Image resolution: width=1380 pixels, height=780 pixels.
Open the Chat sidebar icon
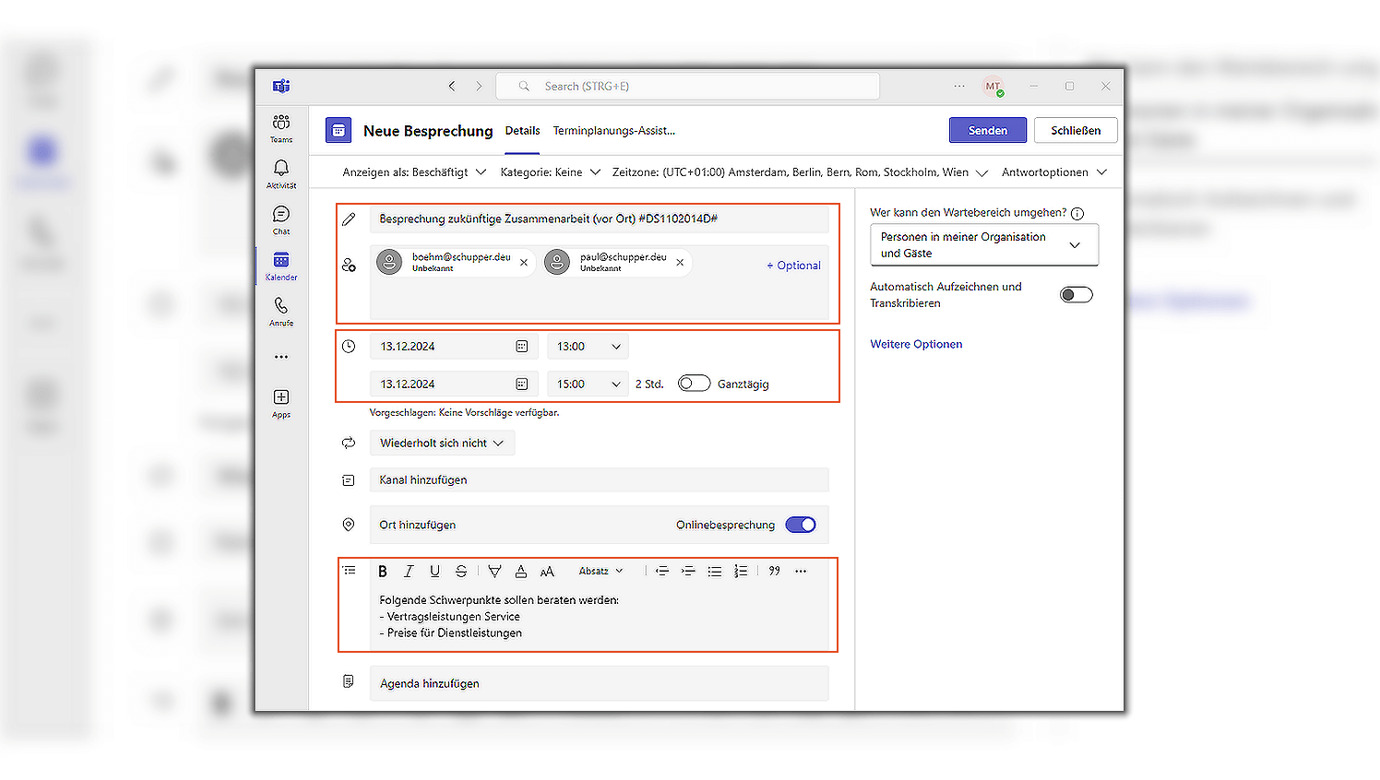click(x=281, y=219)
